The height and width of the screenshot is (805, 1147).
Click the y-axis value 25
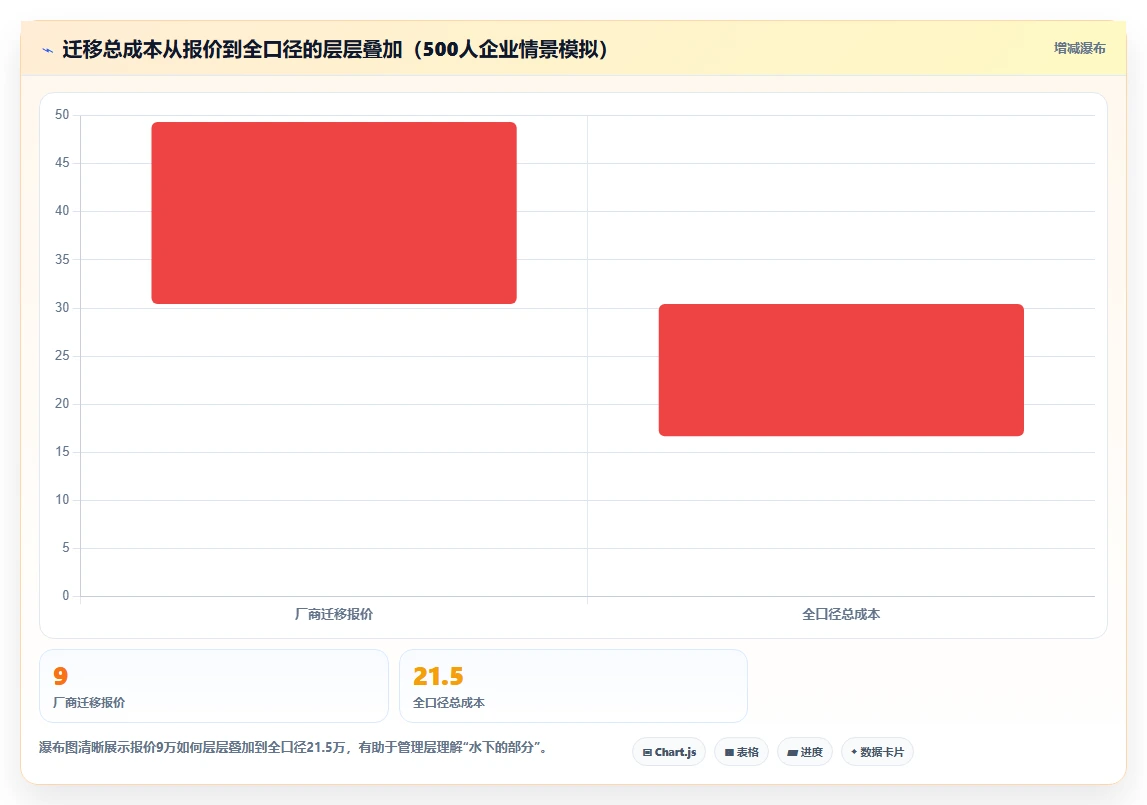point(62,356)
